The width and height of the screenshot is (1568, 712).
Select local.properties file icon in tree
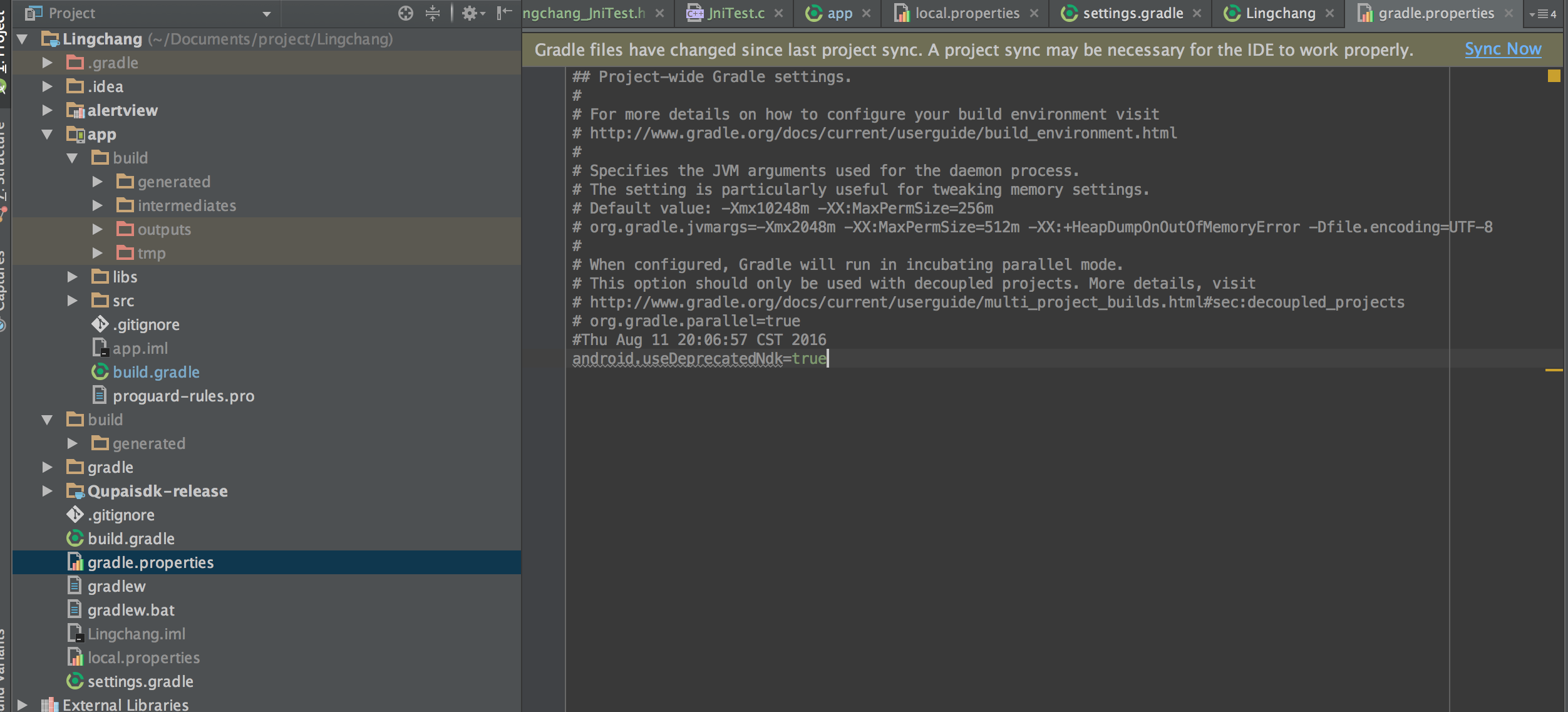(75, 658)
